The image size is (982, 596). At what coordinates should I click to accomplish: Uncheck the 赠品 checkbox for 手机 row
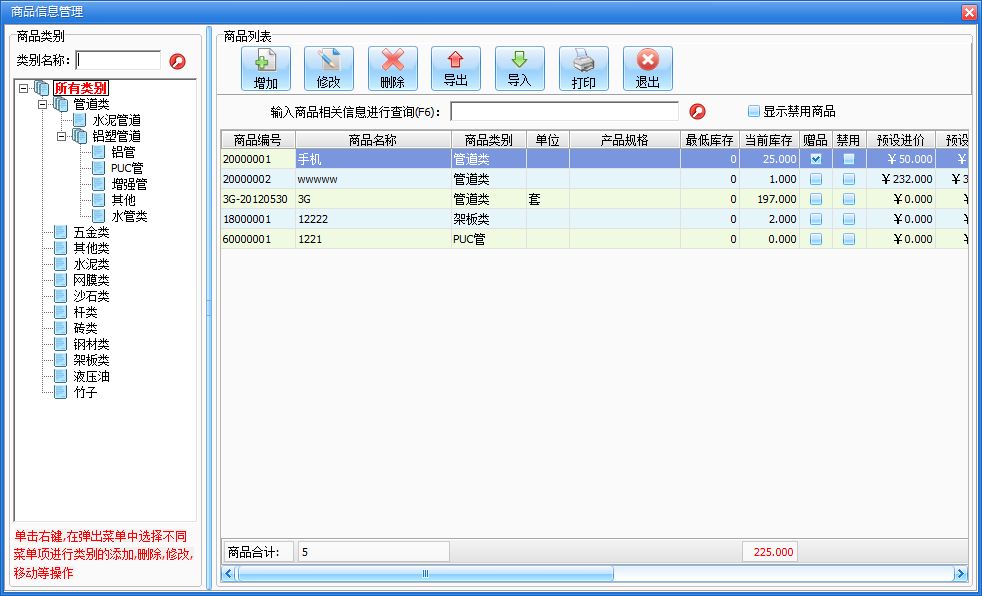coord(815,159)
